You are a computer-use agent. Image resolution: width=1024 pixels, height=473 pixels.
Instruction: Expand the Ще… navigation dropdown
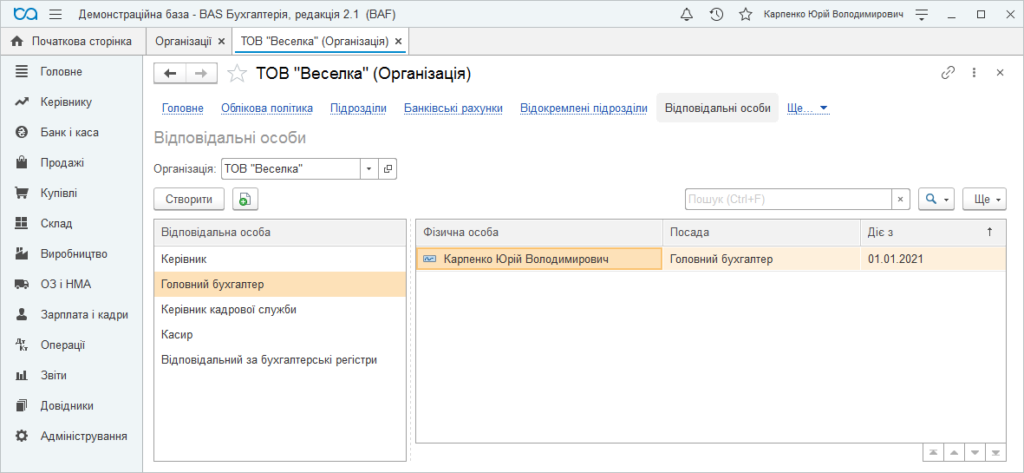click(x=808, y=108)
